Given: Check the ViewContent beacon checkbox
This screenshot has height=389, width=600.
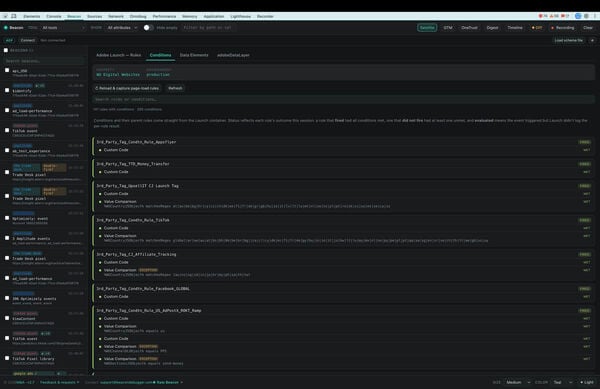Looking at the screenshot, I should click(x=7, y=318).
